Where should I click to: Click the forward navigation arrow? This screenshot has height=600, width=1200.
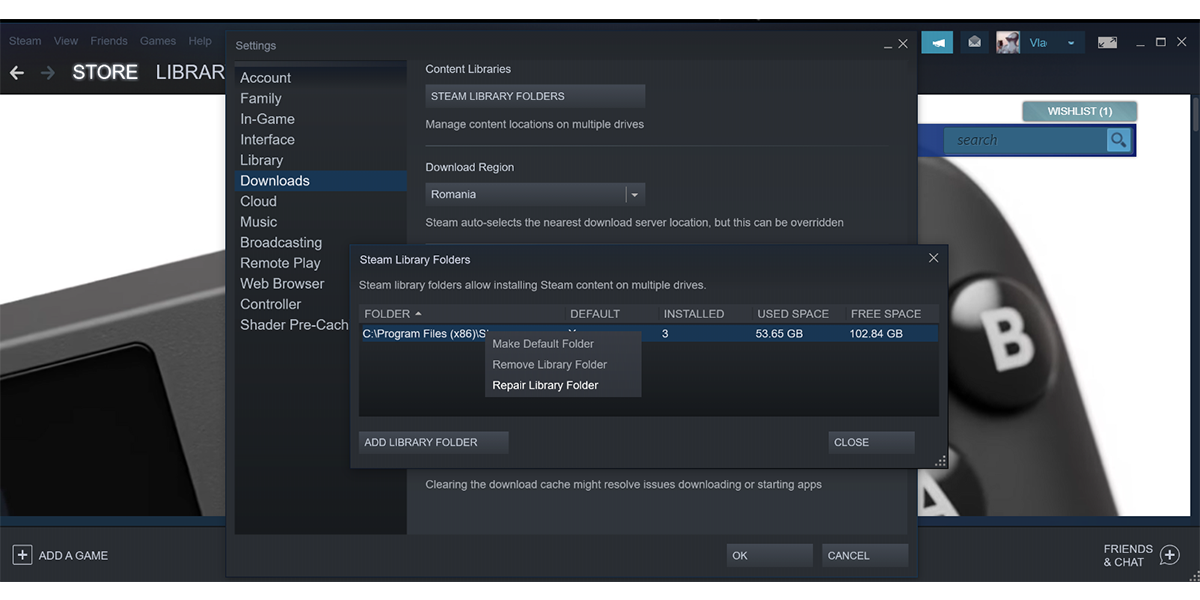pos(47,72)
